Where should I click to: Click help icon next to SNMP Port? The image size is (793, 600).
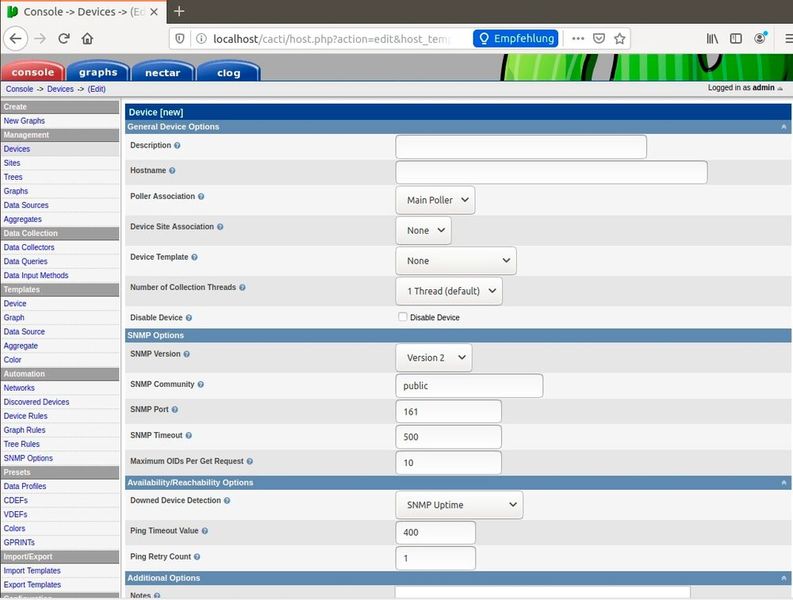pyautogui.click(x=174, y=409)
